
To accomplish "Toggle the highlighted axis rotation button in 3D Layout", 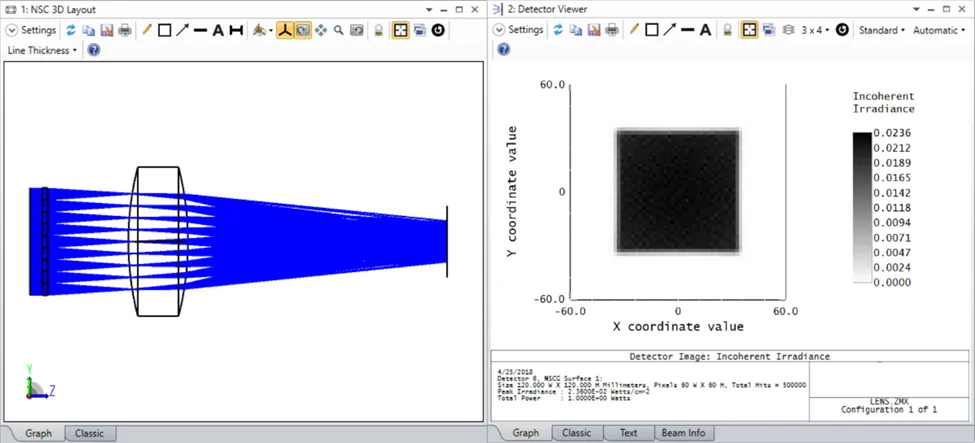I will (x=284, y=30).
